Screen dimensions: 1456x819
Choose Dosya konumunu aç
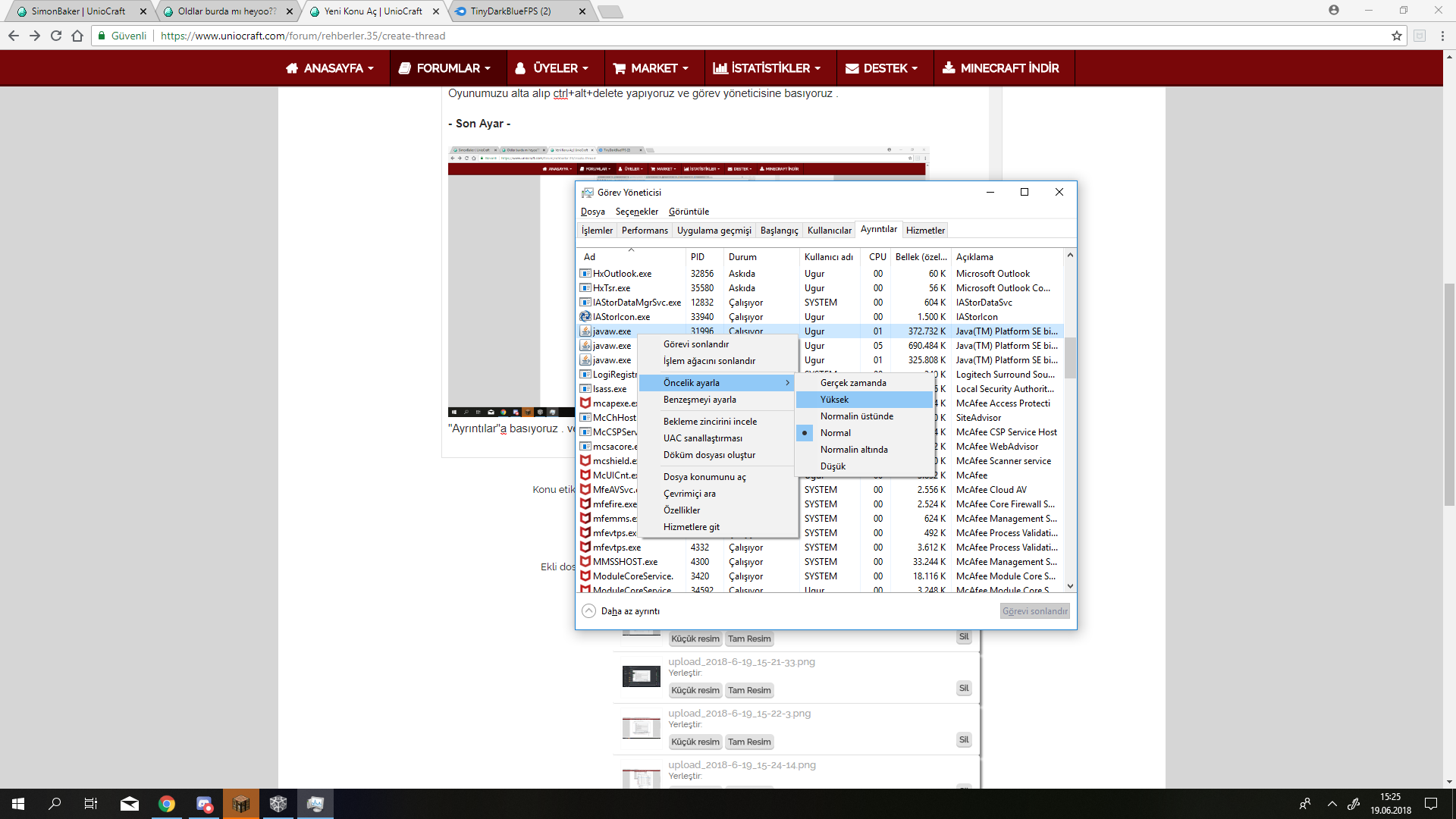pos(718,477)
